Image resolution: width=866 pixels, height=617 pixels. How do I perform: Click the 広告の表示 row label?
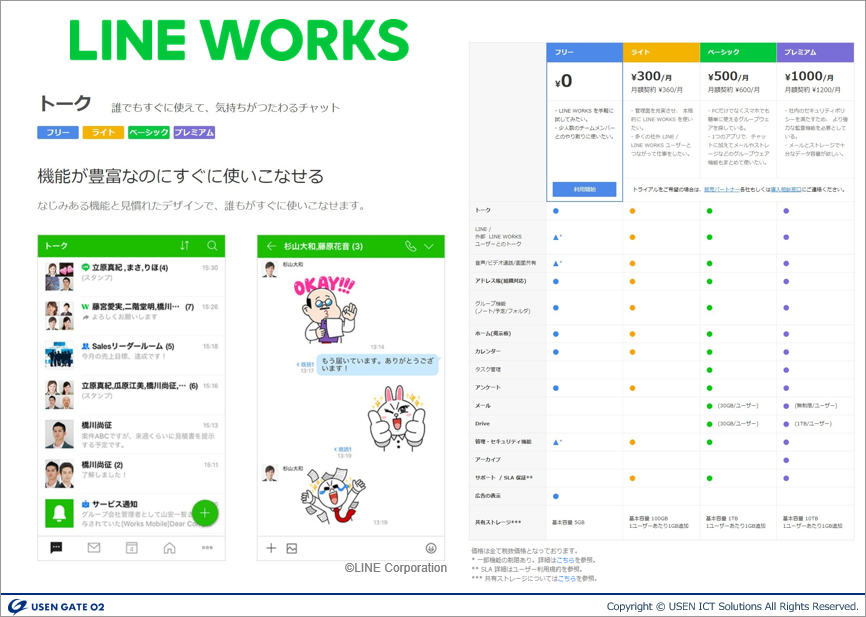pos(488,496)
